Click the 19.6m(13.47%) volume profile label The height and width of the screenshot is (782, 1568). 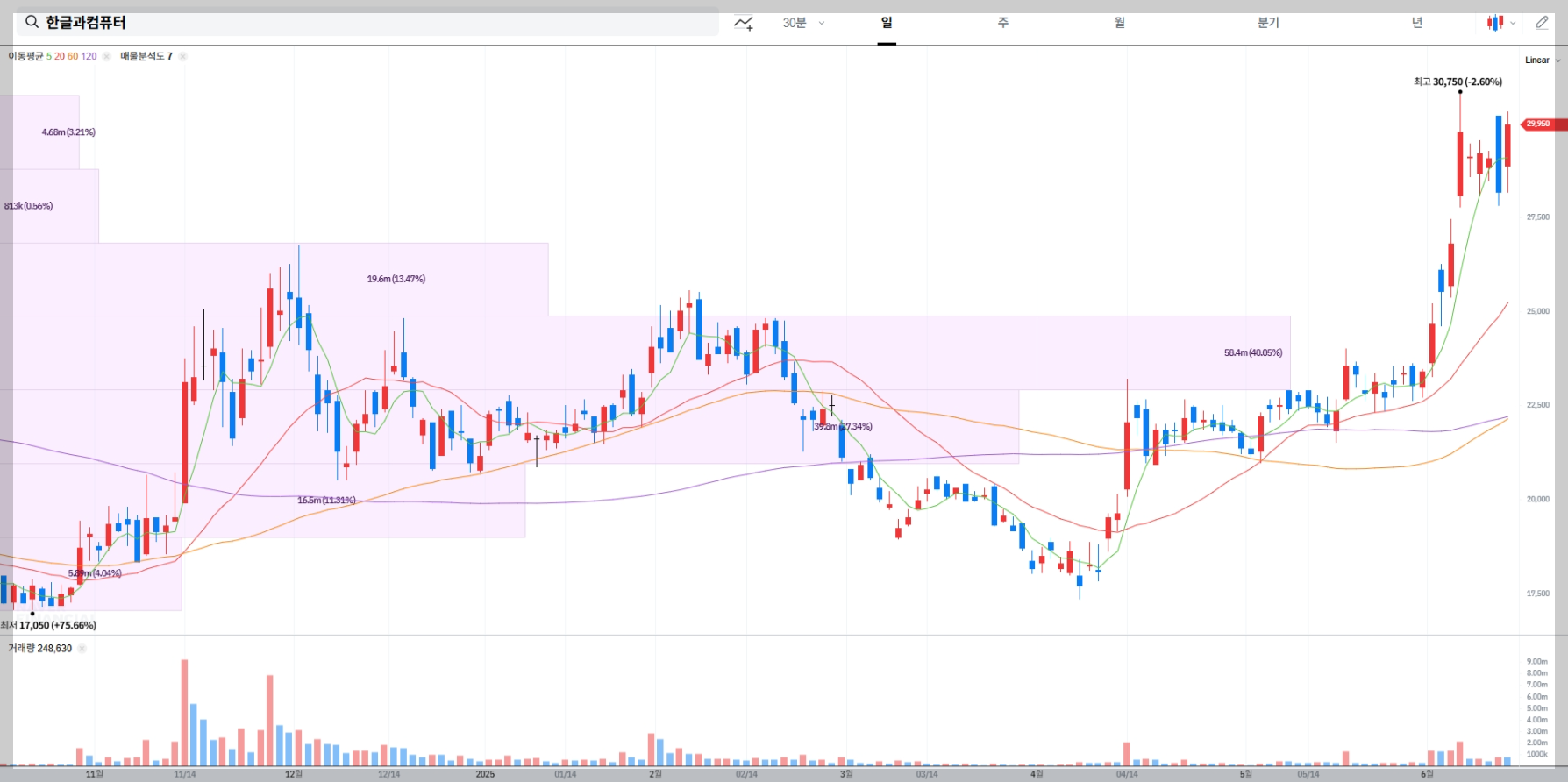[396, 280]
